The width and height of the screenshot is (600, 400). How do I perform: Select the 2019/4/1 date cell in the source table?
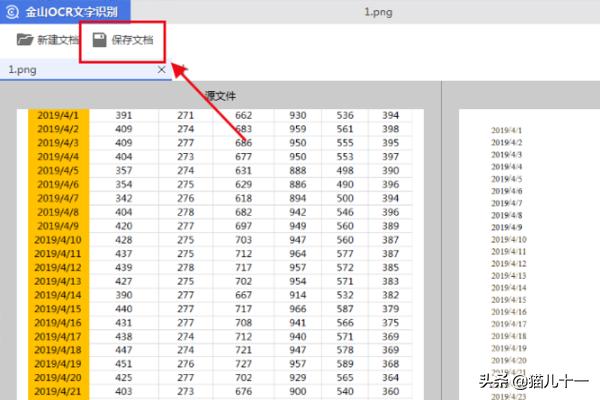[58, 115]
